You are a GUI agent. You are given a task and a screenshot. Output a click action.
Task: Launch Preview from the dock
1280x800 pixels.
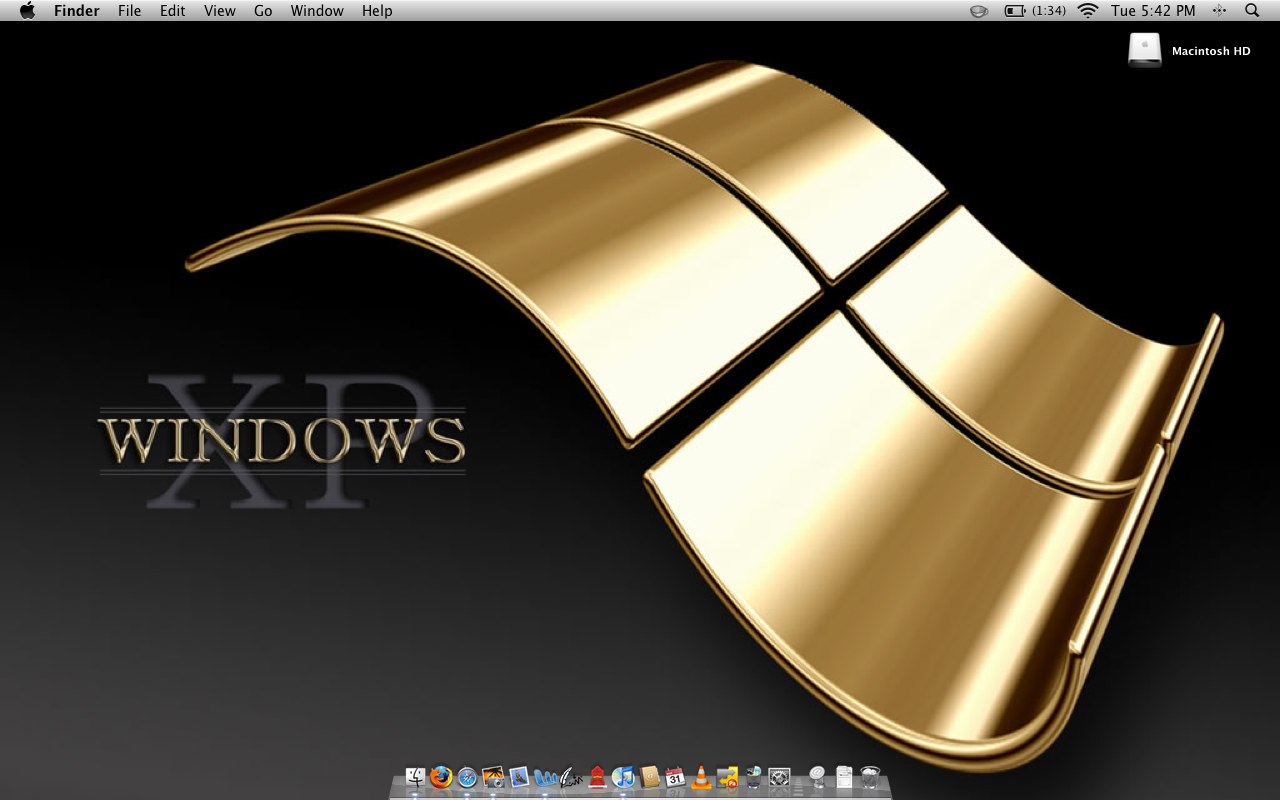pos(519,777)
